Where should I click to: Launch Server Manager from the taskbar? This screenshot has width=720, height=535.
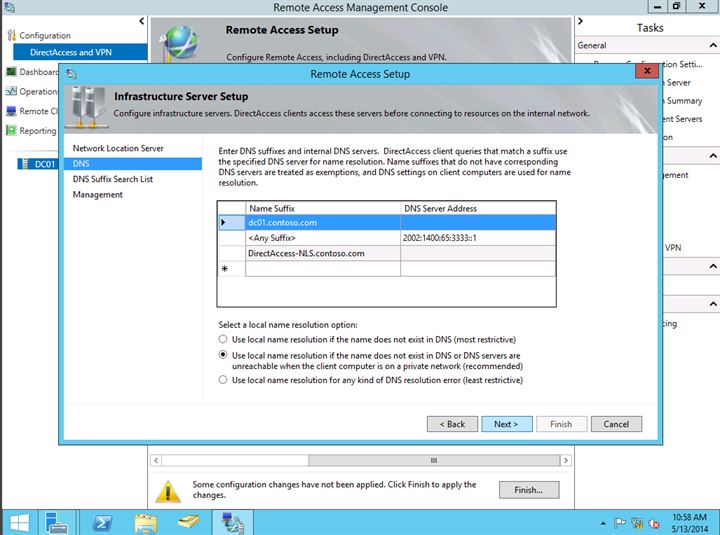57,523
